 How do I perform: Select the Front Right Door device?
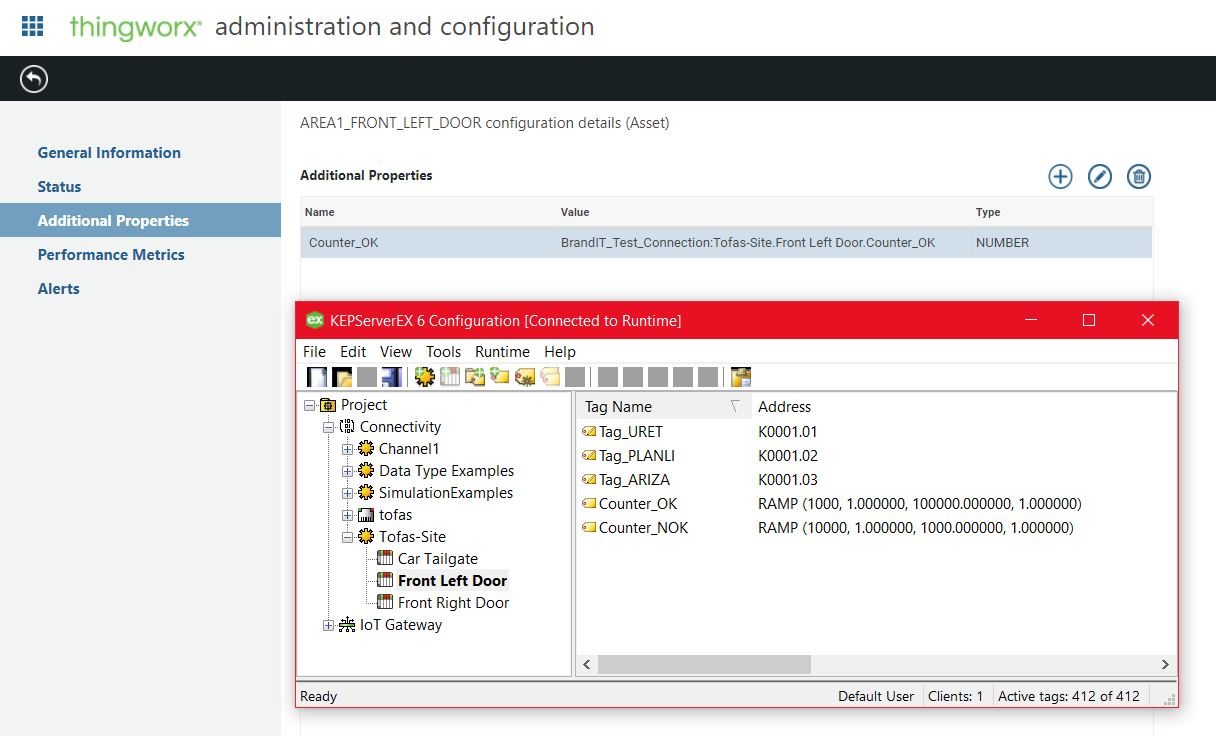453,603
